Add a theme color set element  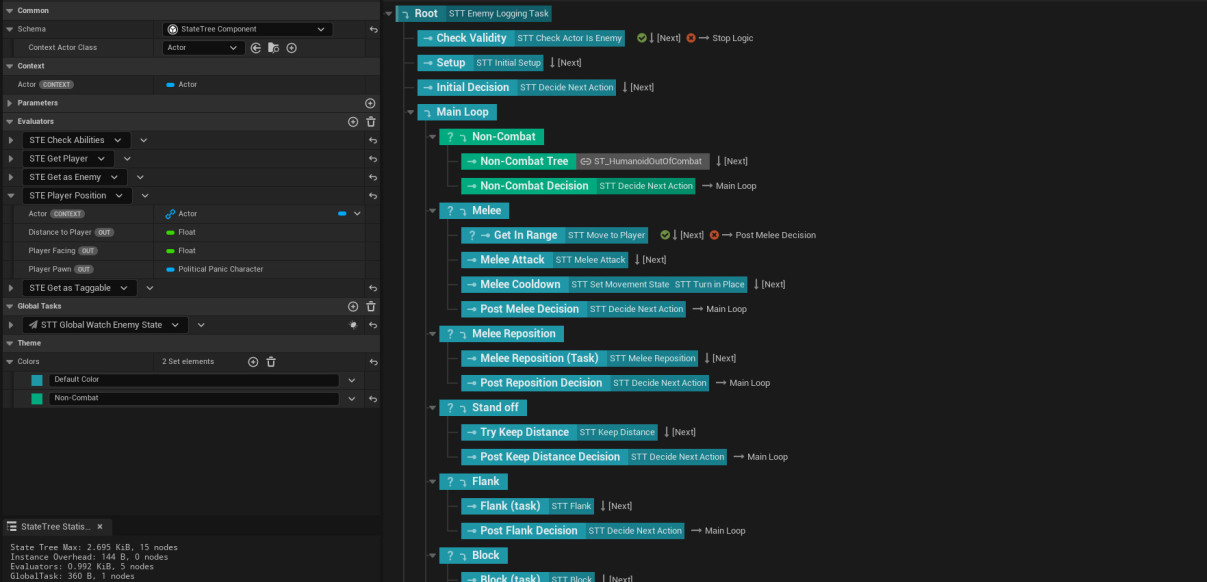(x=253, y=362)
